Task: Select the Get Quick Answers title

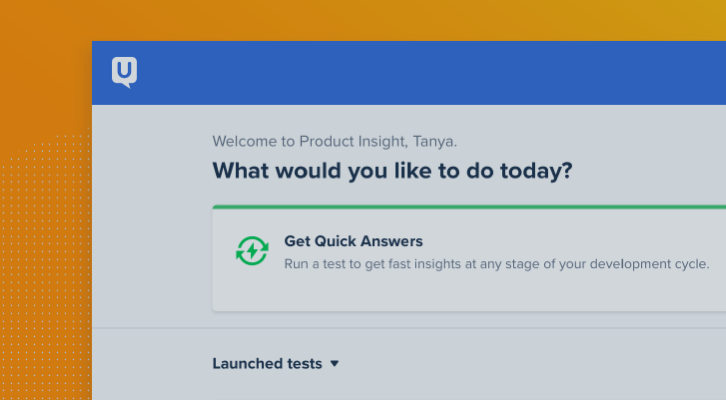Action: [353, 241]
